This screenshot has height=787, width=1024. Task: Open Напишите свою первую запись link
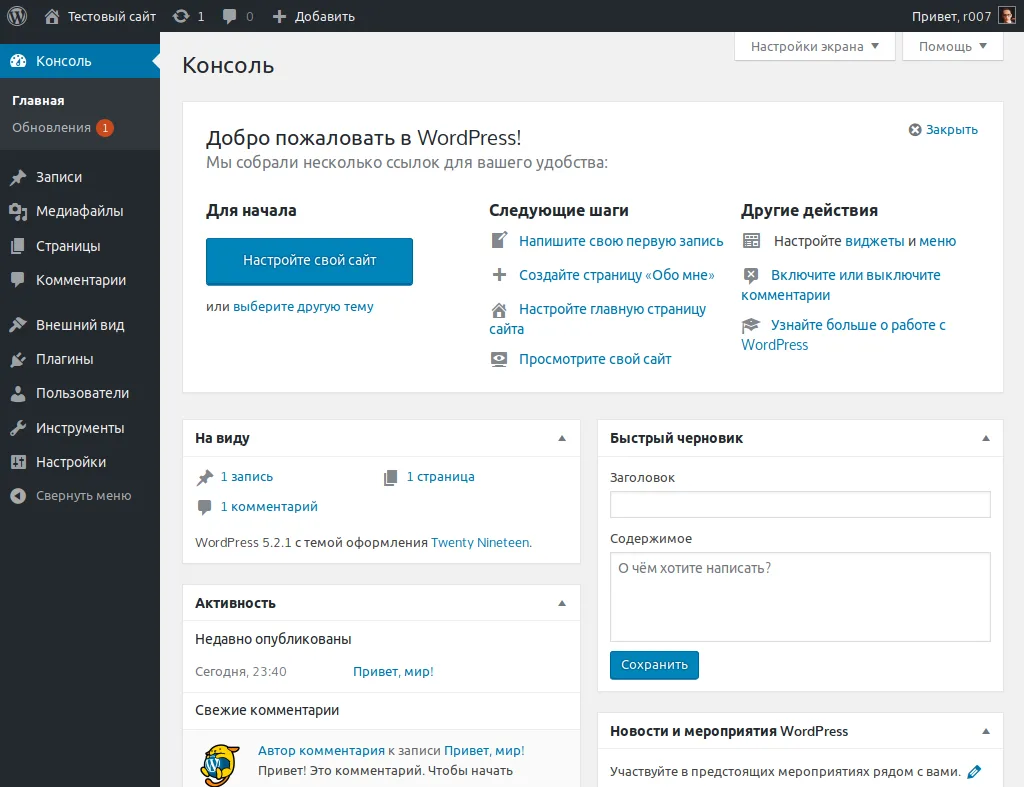pos(621,241)
